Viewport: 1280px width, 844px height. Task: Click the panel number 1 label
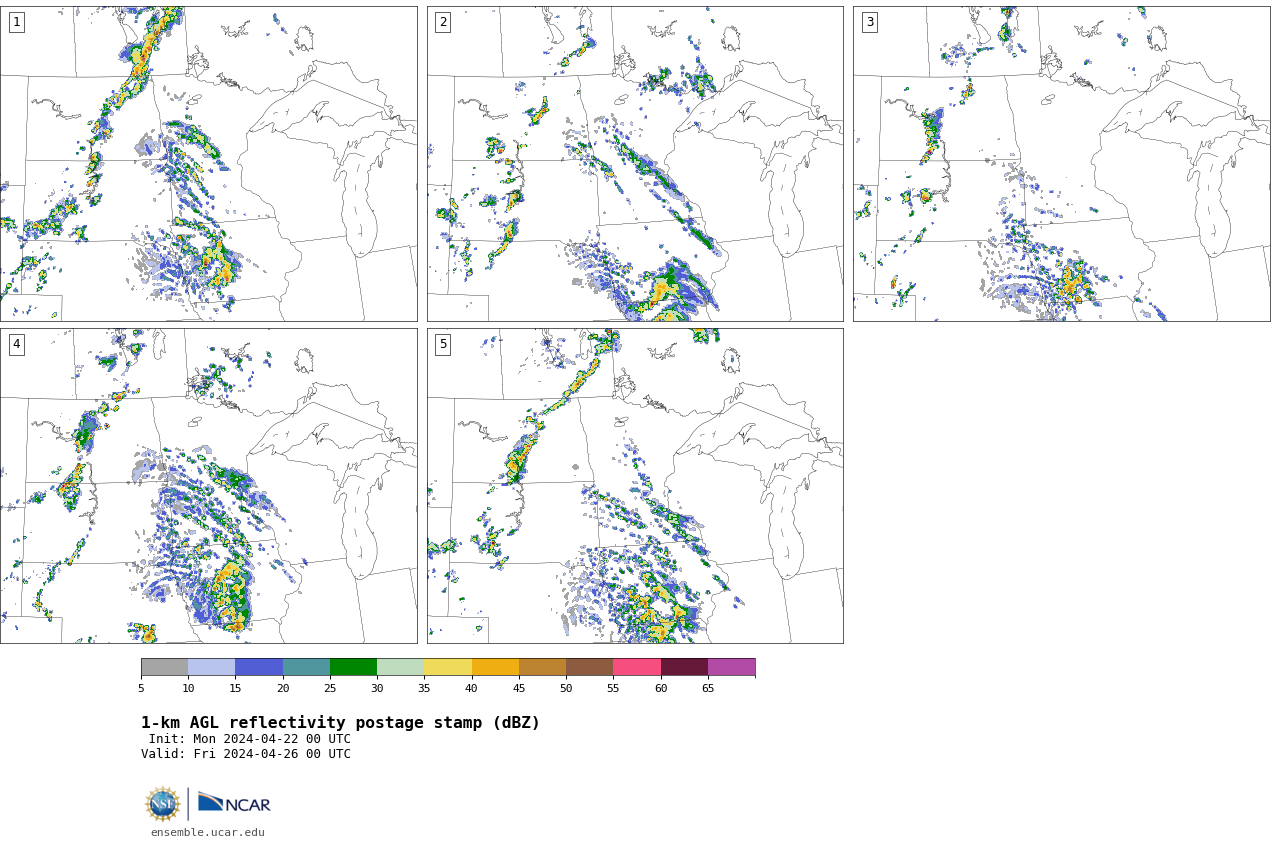[16, 22]
